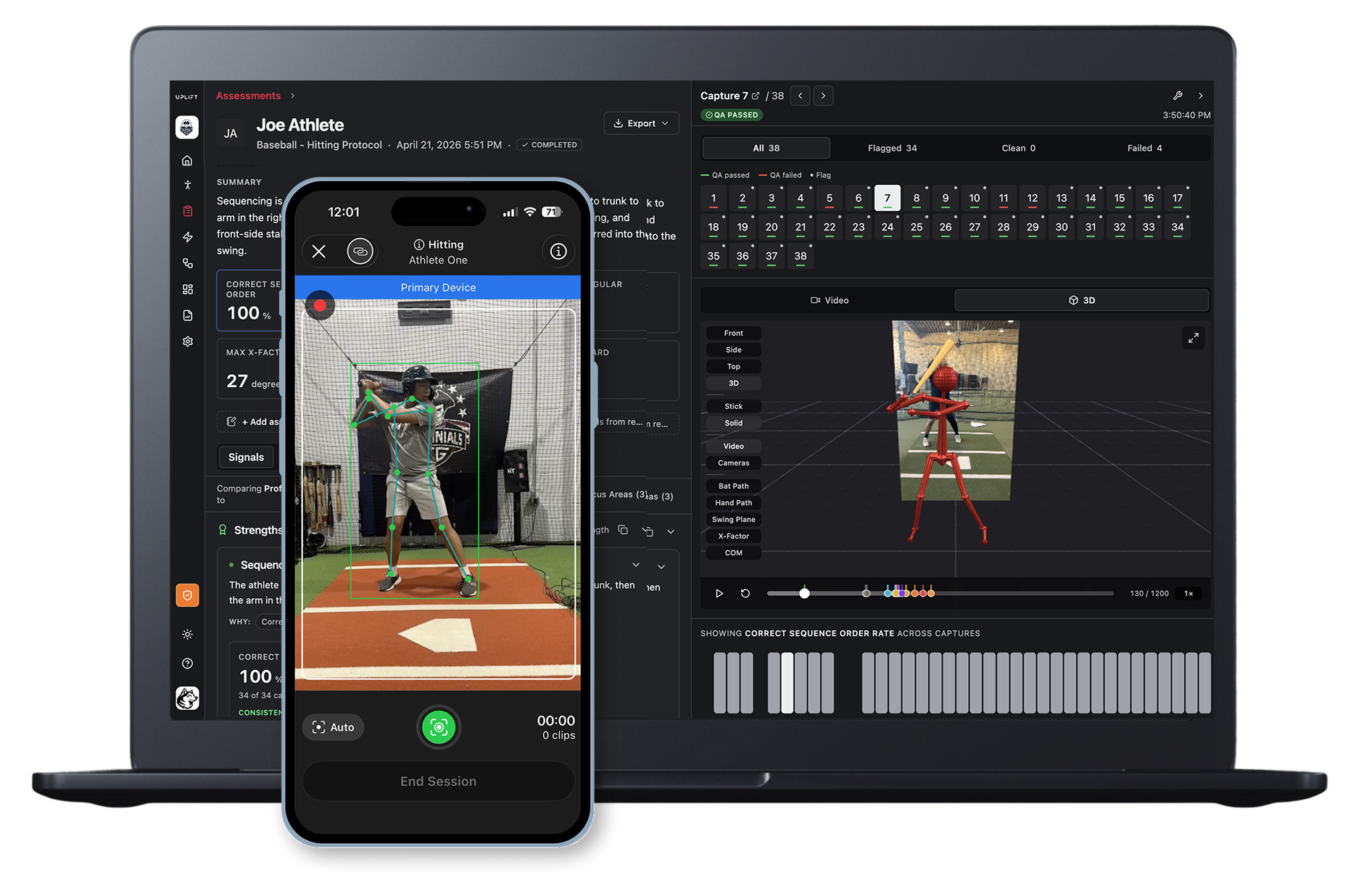Switch to the Clean 0 tab
Viewport: 1372px width, 891px height.
[1019, 148]
